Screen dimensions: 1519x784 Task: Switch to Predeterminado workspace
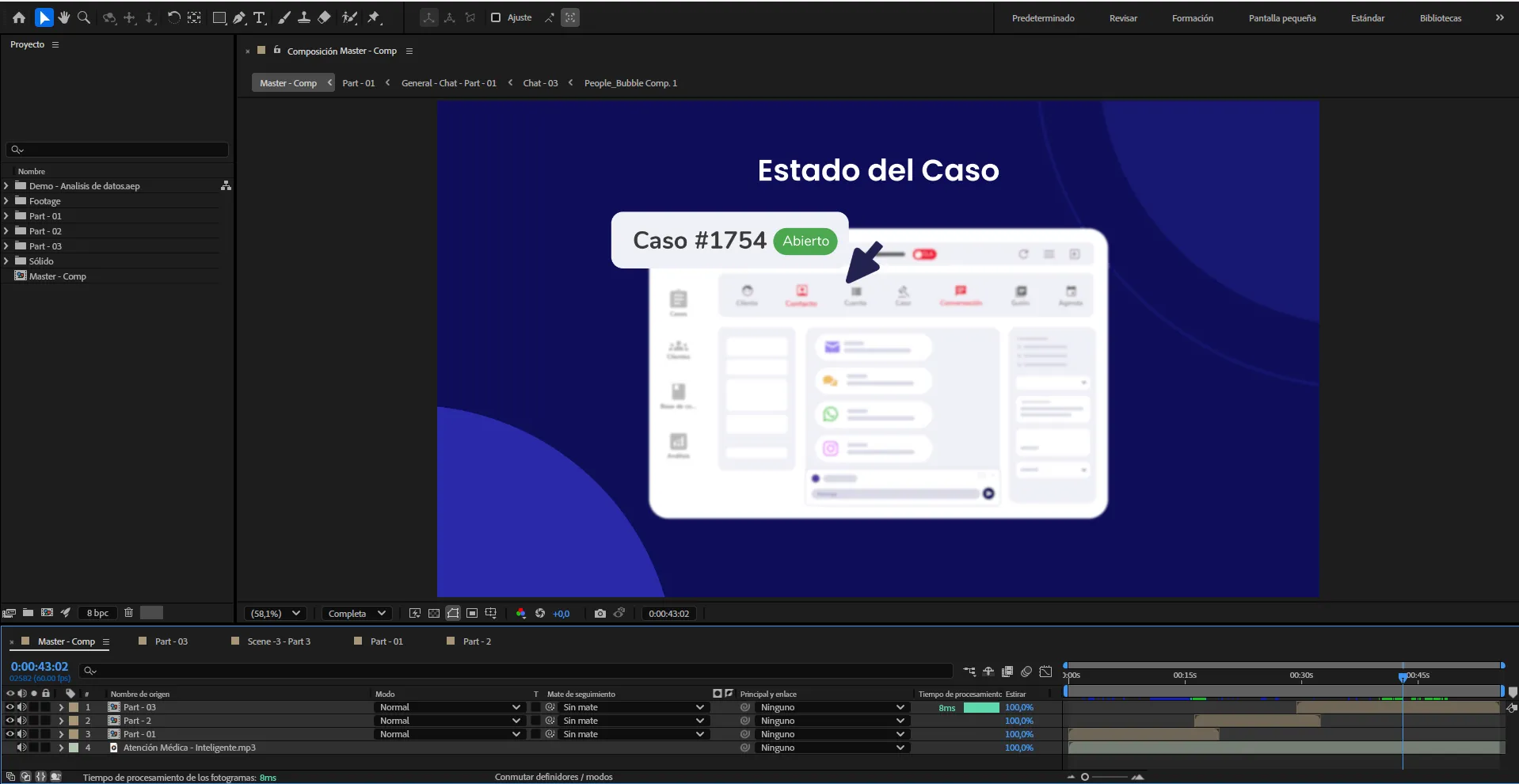point(1043,18)
